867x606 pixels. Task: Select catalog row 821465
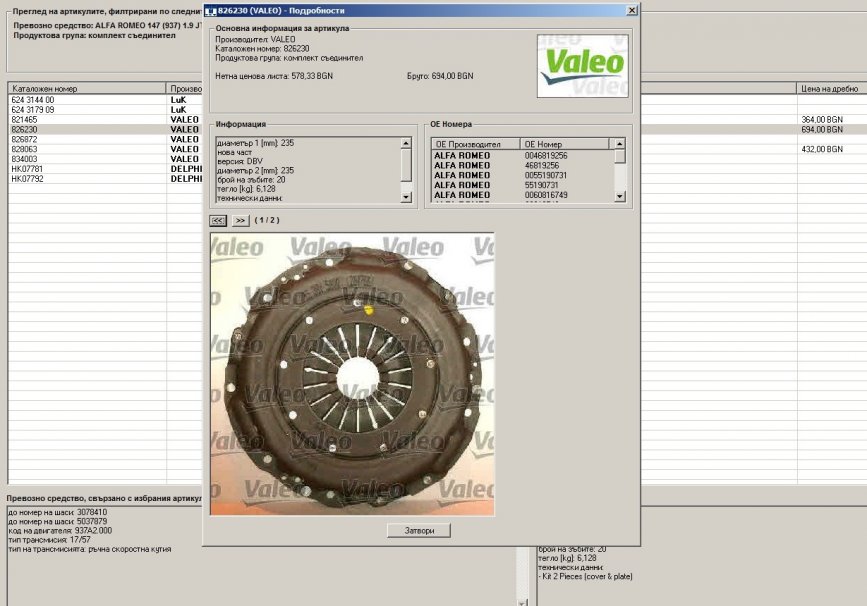87,119
